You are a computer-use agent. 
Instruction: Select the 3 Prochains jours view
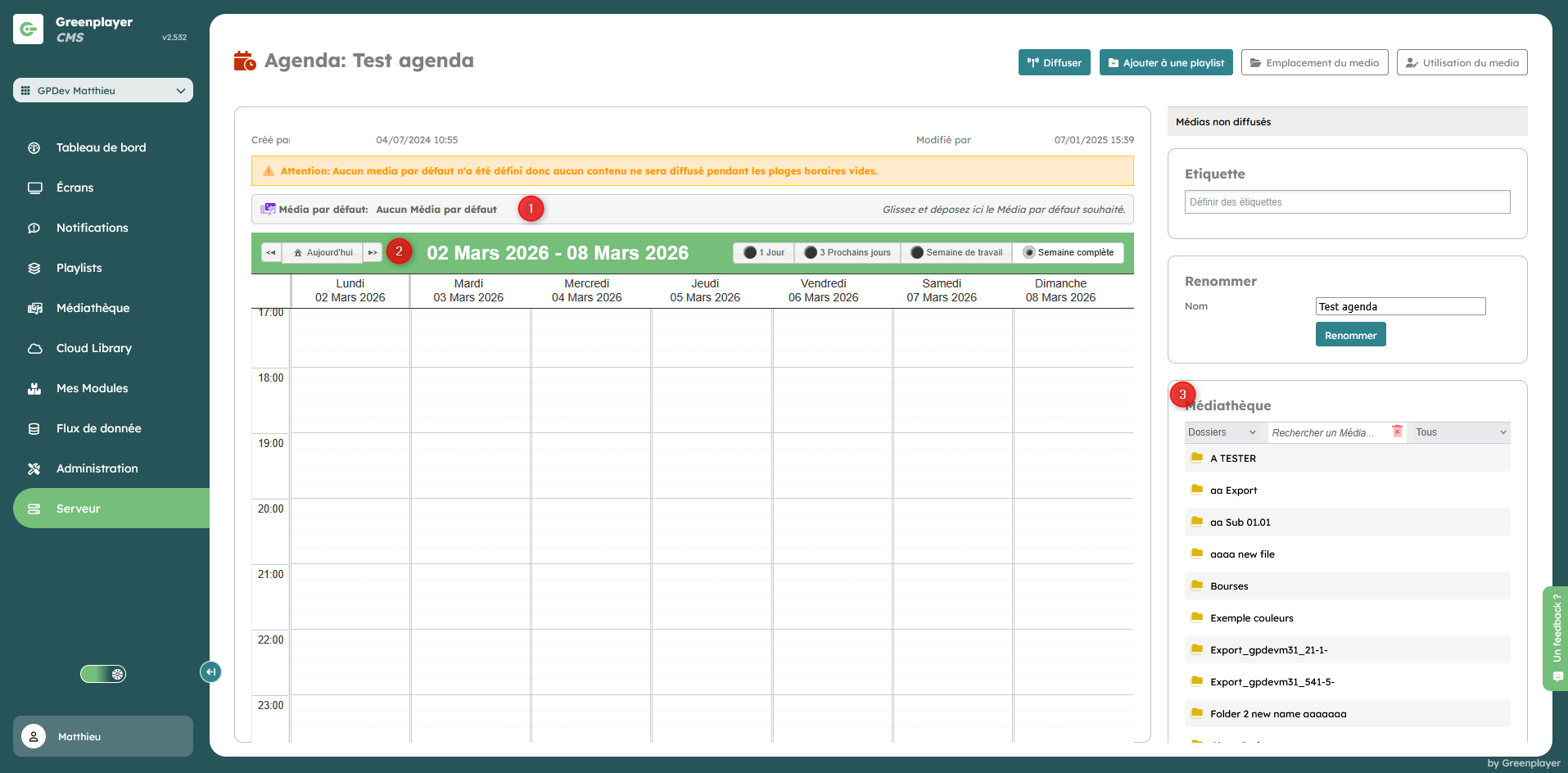[x=847, y=253]
